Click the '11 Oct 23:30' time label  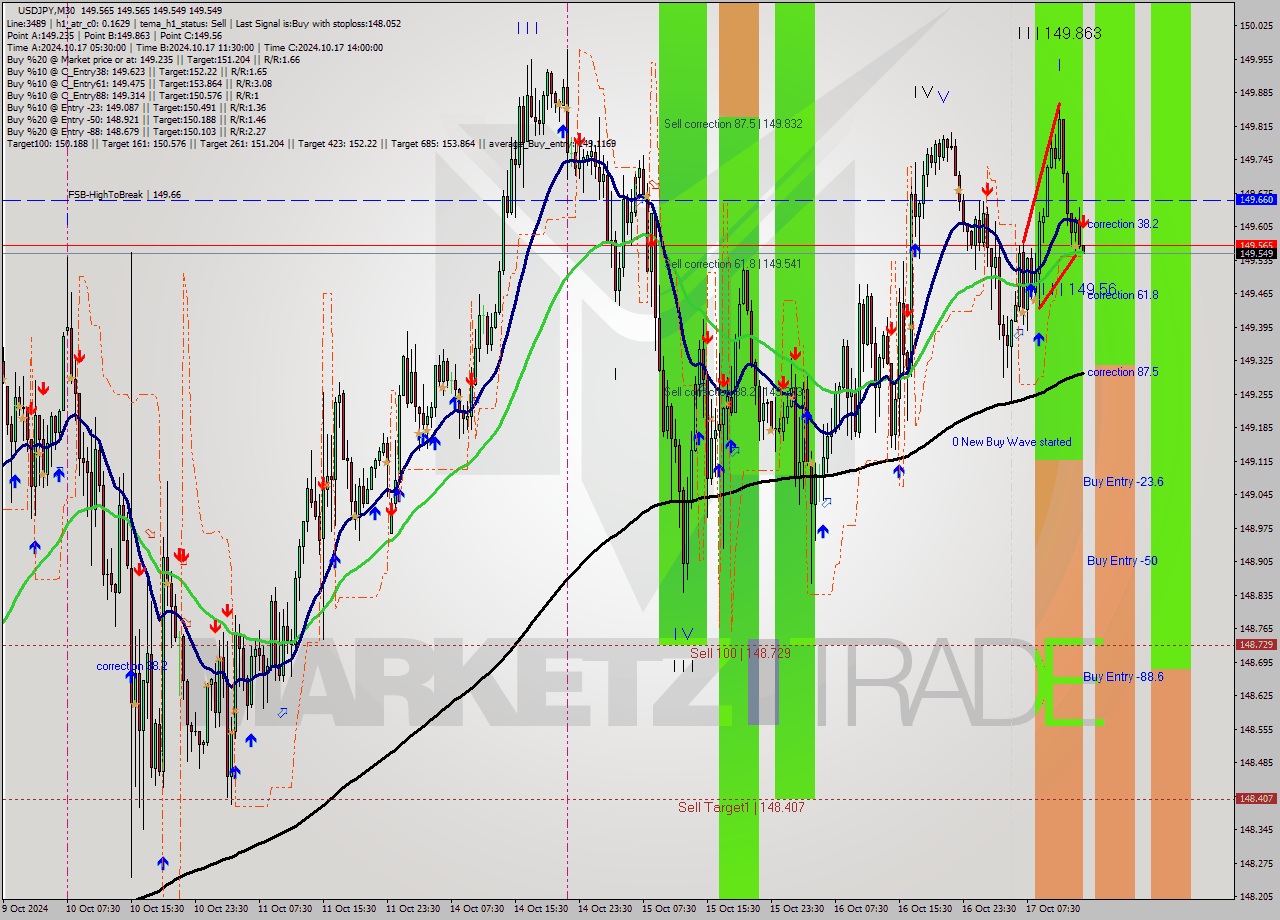[411, 909]
